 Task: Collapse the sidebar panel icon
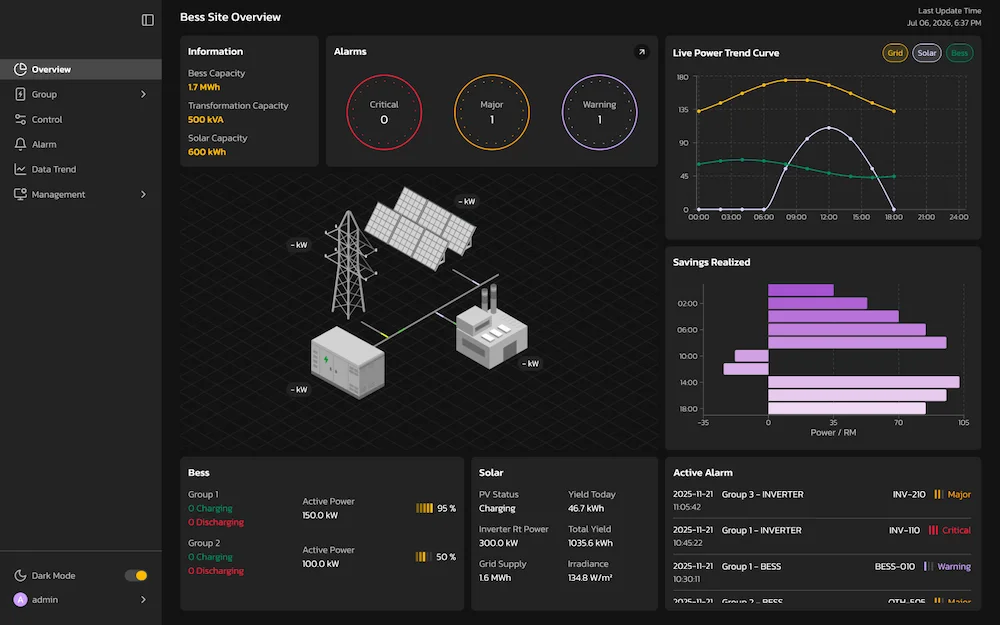[147, 20]
